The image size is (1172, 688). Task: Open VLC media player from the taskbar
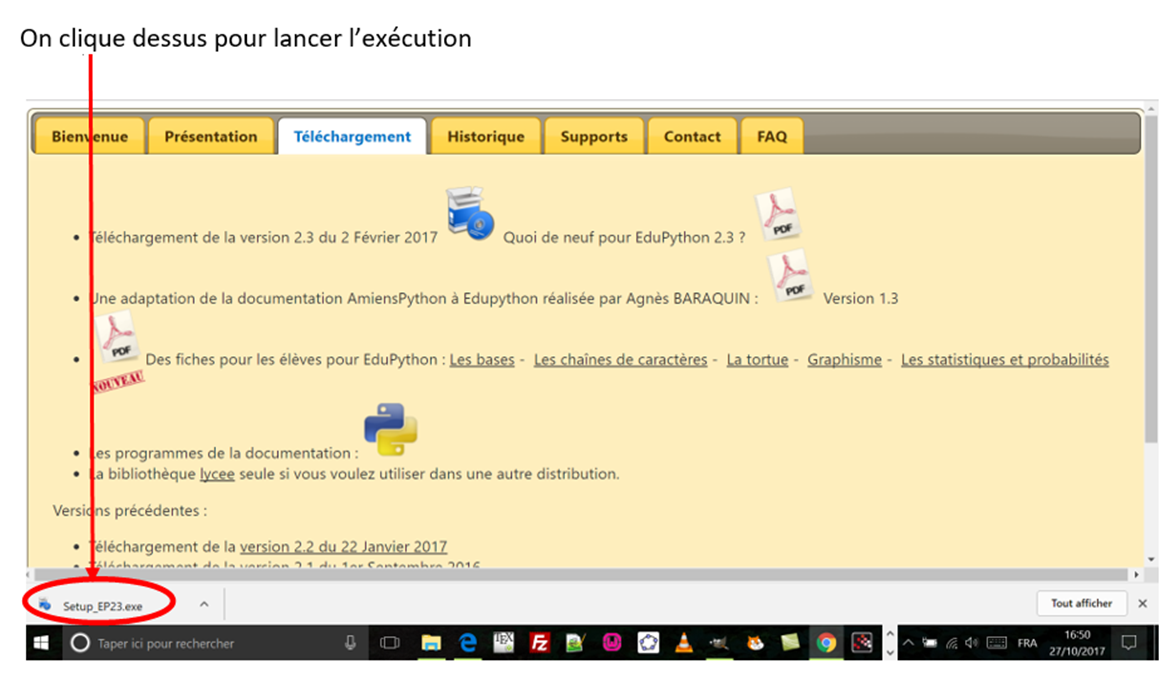[x=683, y=643]
